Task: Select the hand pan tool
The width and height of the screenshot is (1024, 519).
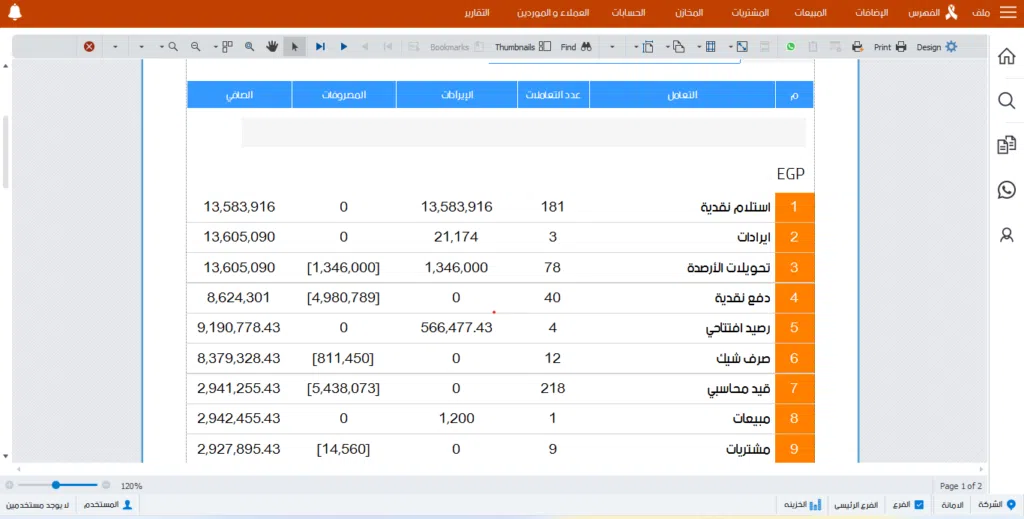Action: click(272, 47)
